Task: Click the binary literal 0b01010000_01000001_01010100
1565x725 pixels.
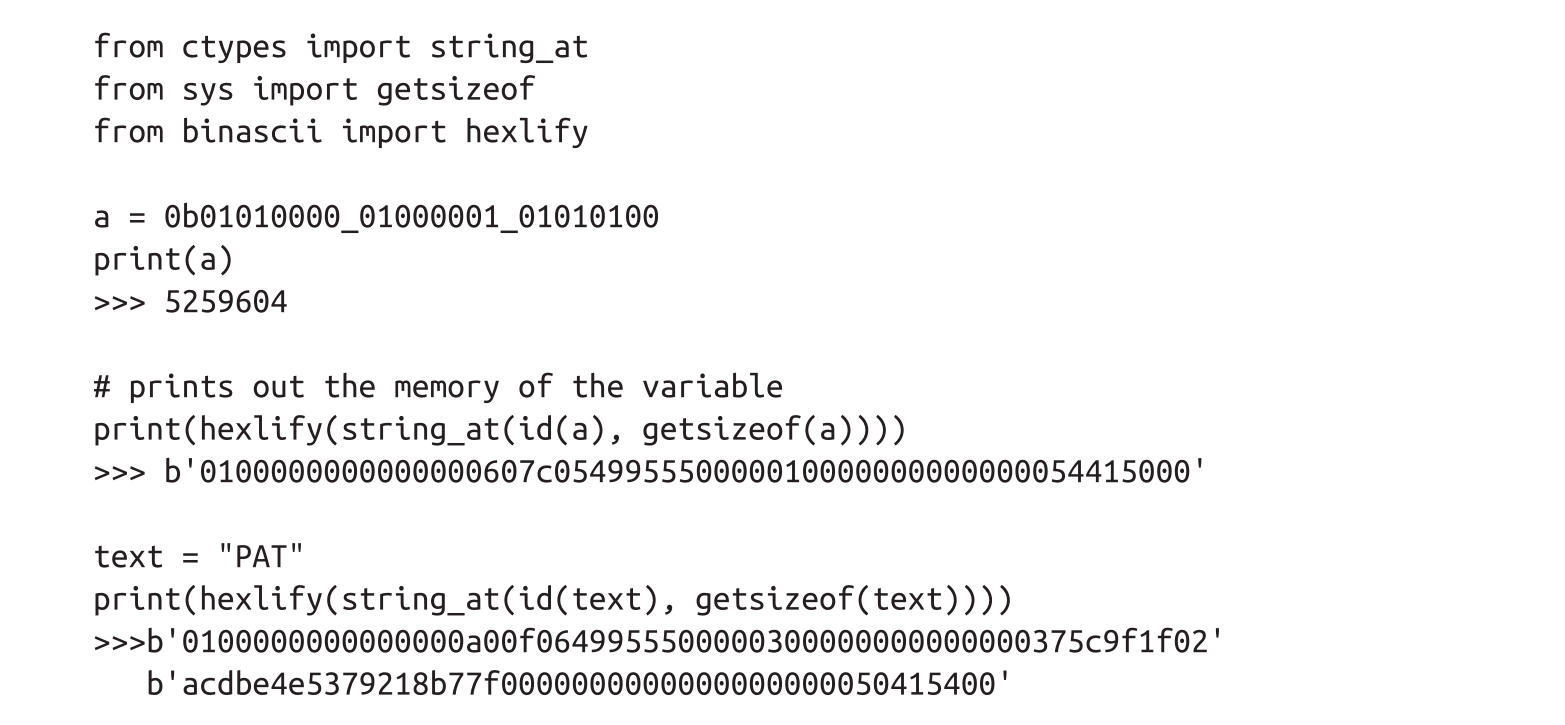Action: [x=411, y=217]
